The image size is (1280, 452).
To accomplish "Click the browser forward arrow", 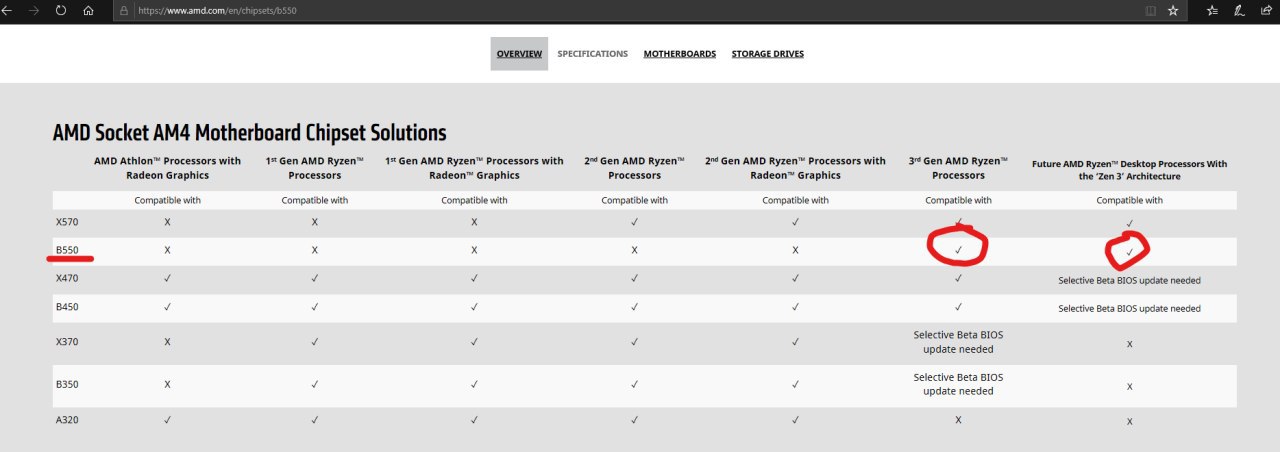I will 37,10.
